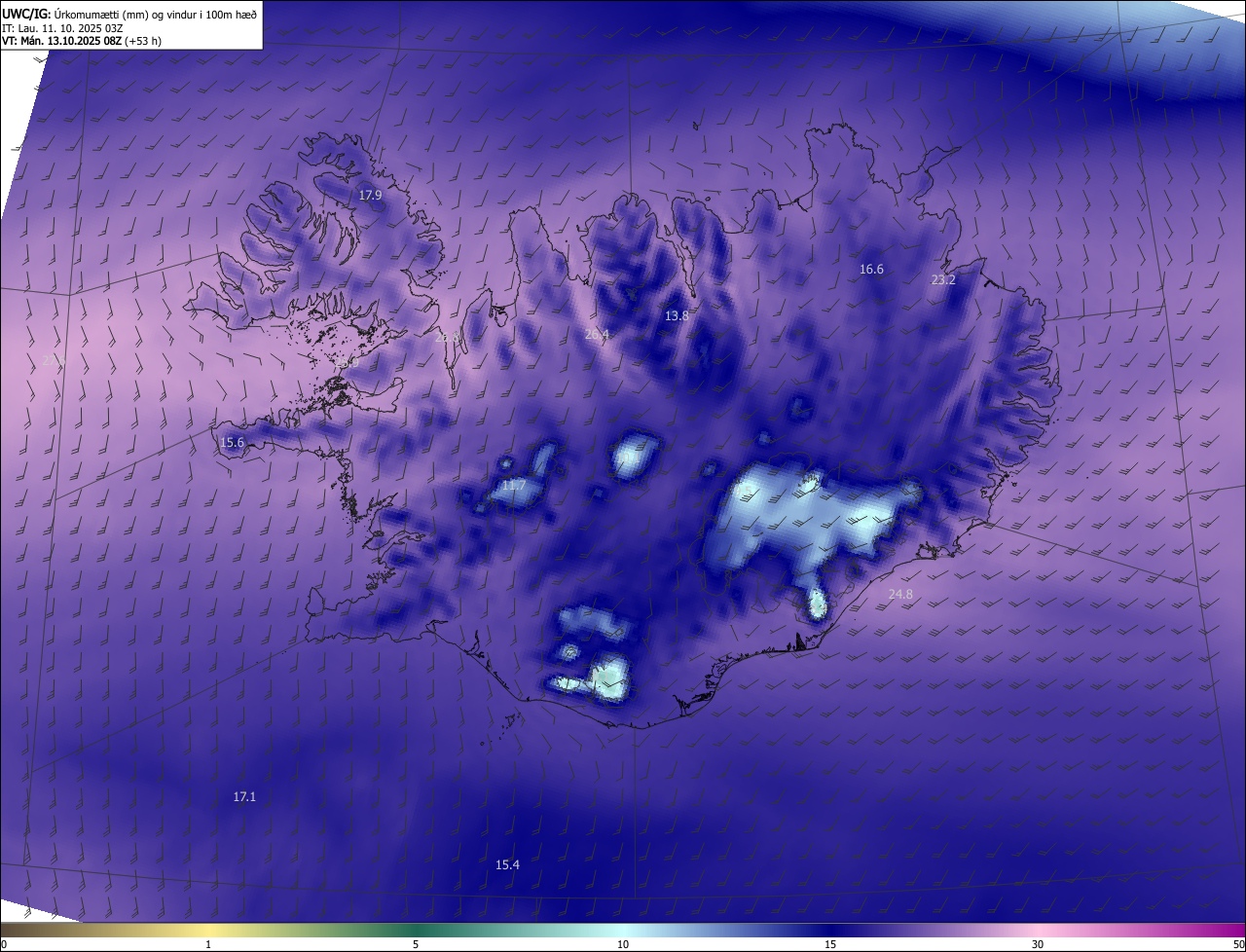
Task: Click the map value label 15.6
Action: 232,442
